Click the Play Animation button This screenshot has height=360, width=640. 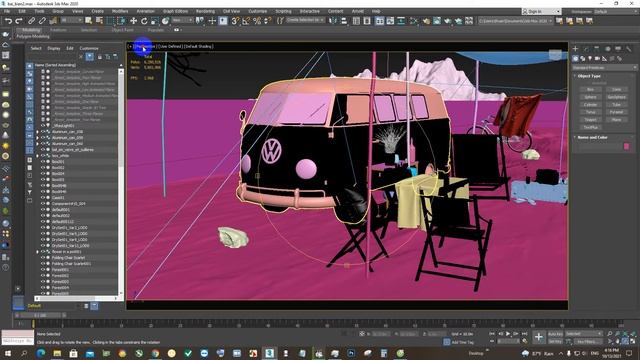pyautogui.click(x=508, y=334)
